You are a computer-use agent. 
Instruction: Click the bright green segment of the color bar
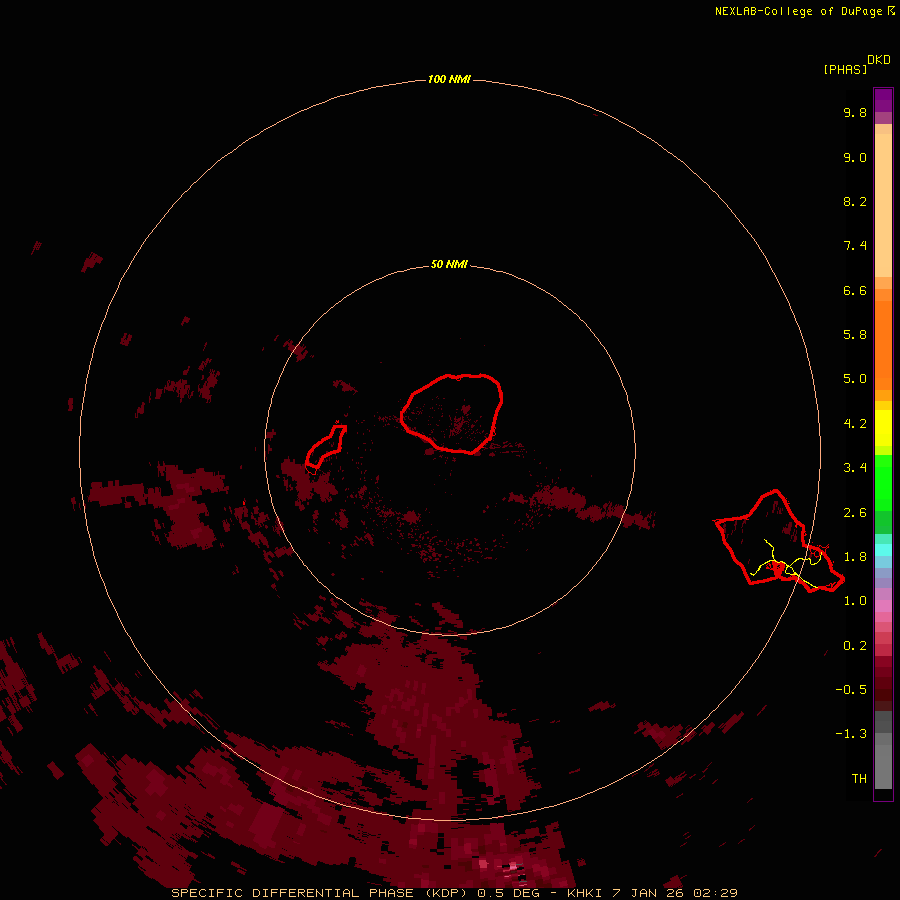click(x=883, y=482)
